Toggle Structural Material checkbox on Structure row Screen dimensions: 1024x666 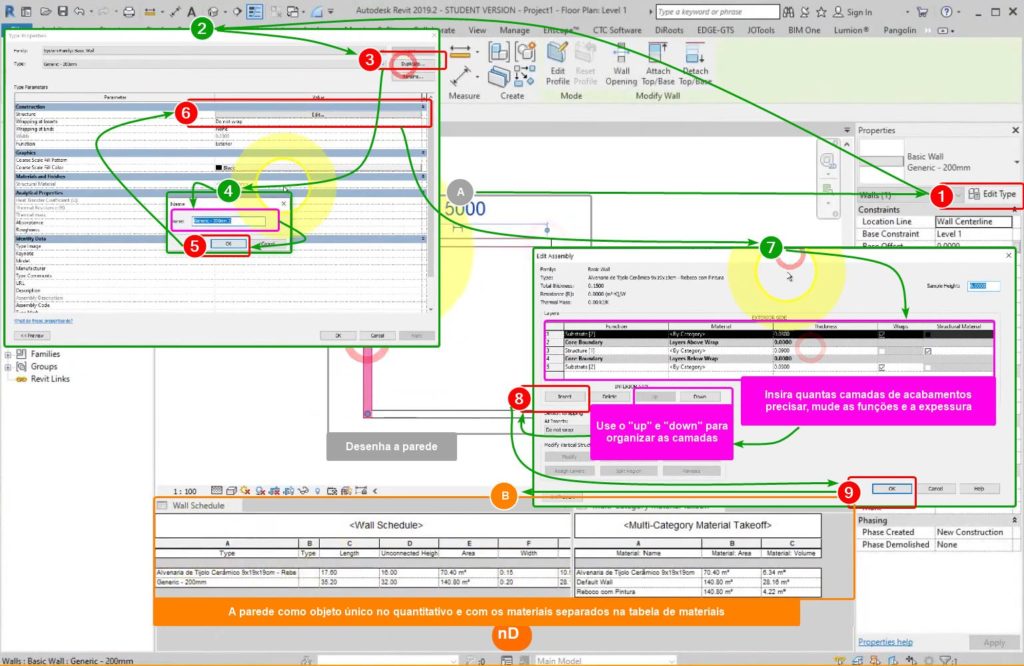[x=929, y=351]
